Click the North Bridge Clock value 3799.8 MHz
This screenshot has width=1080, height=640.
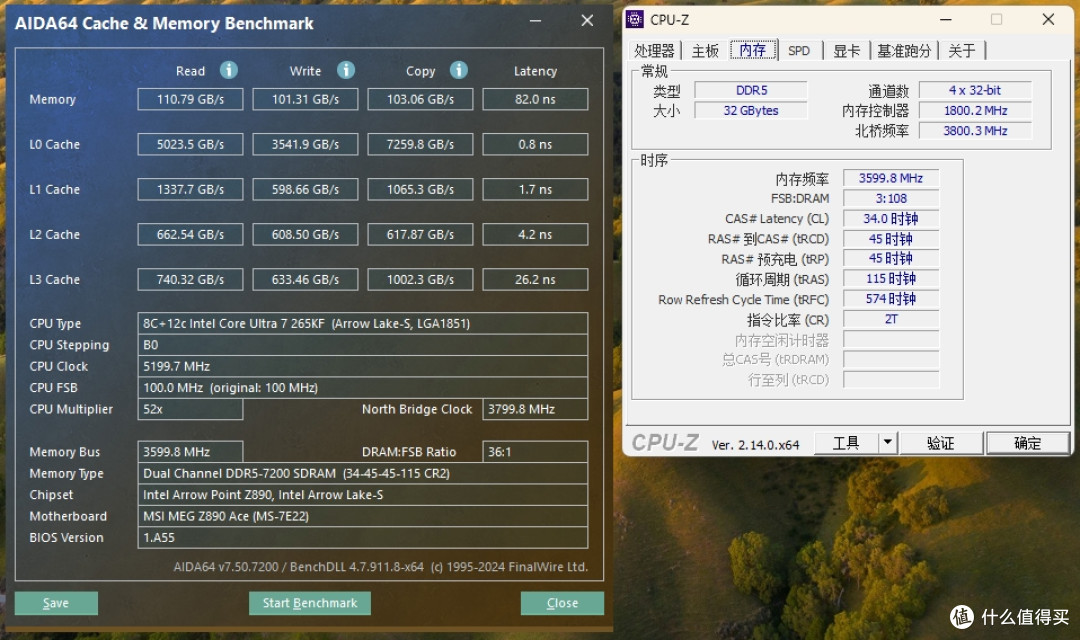click(535, 409)
